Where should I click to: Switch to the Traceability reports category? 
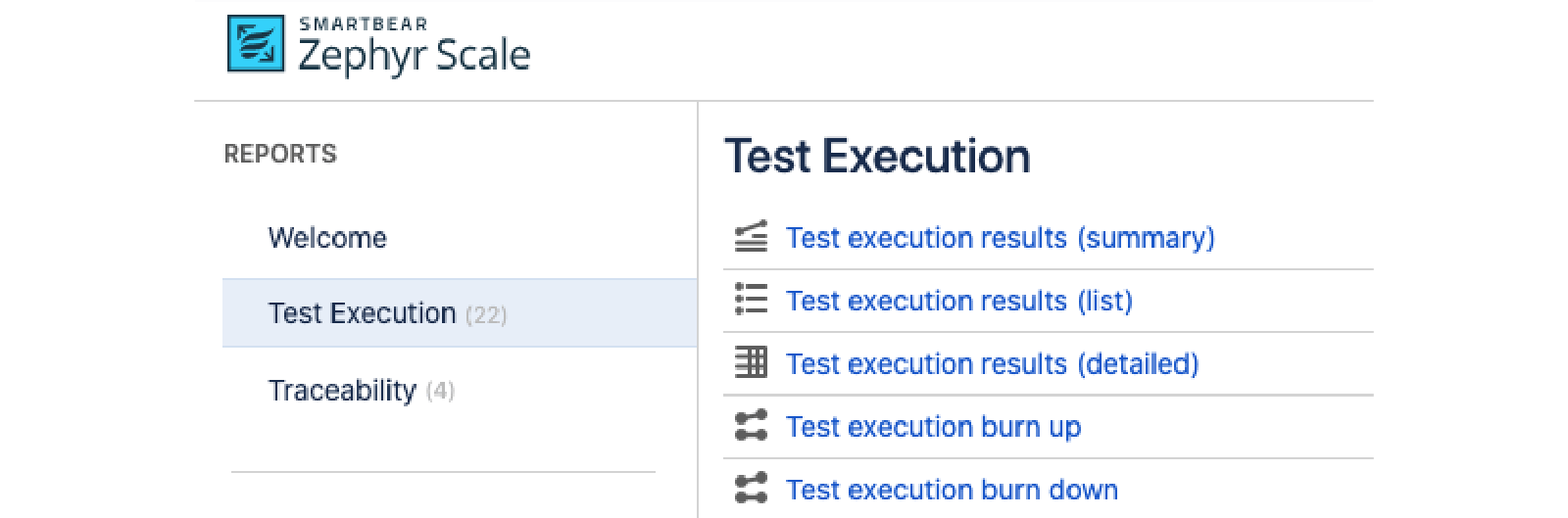(x=342, y=391)
